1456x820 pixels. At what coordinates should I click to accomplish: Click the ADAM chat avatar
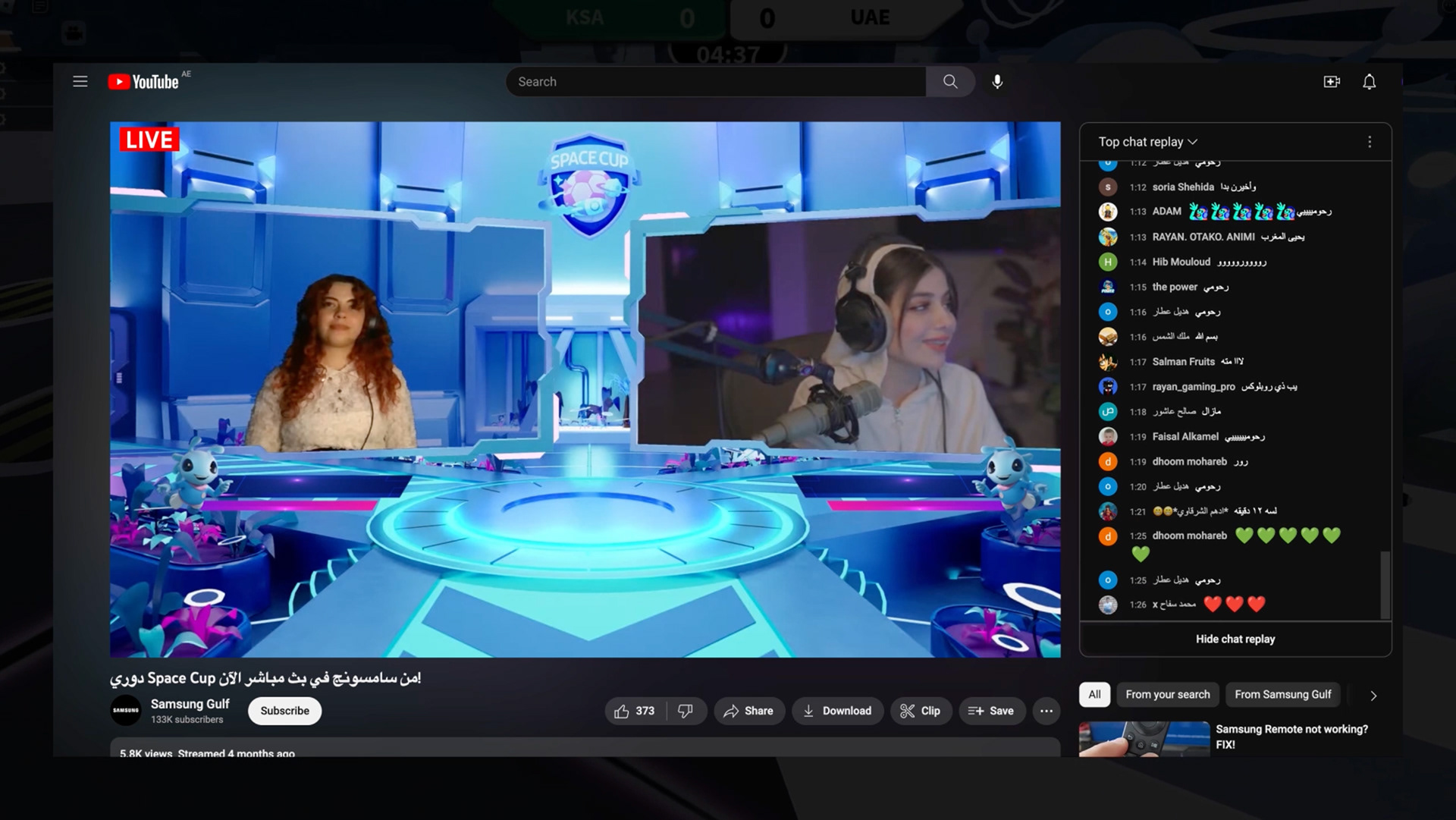click(1108, 212)
